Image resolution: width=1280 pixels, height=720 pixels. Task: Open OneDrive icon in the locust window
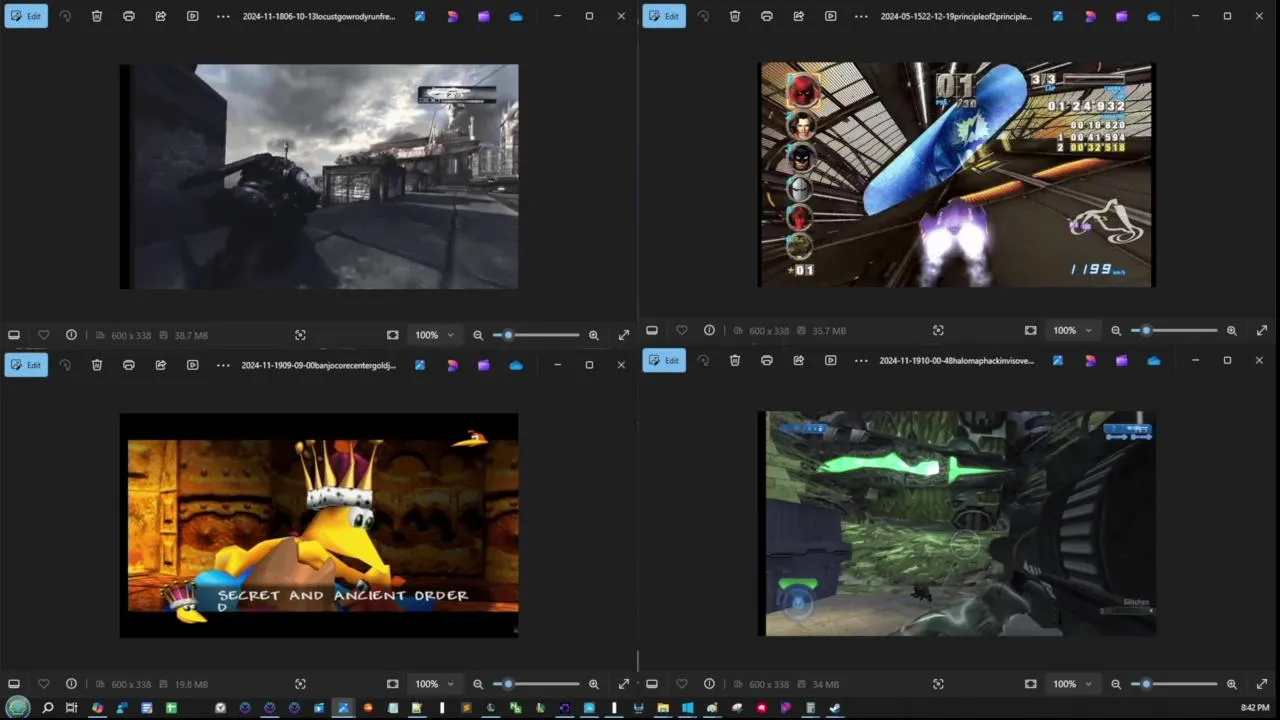[516, 16]
